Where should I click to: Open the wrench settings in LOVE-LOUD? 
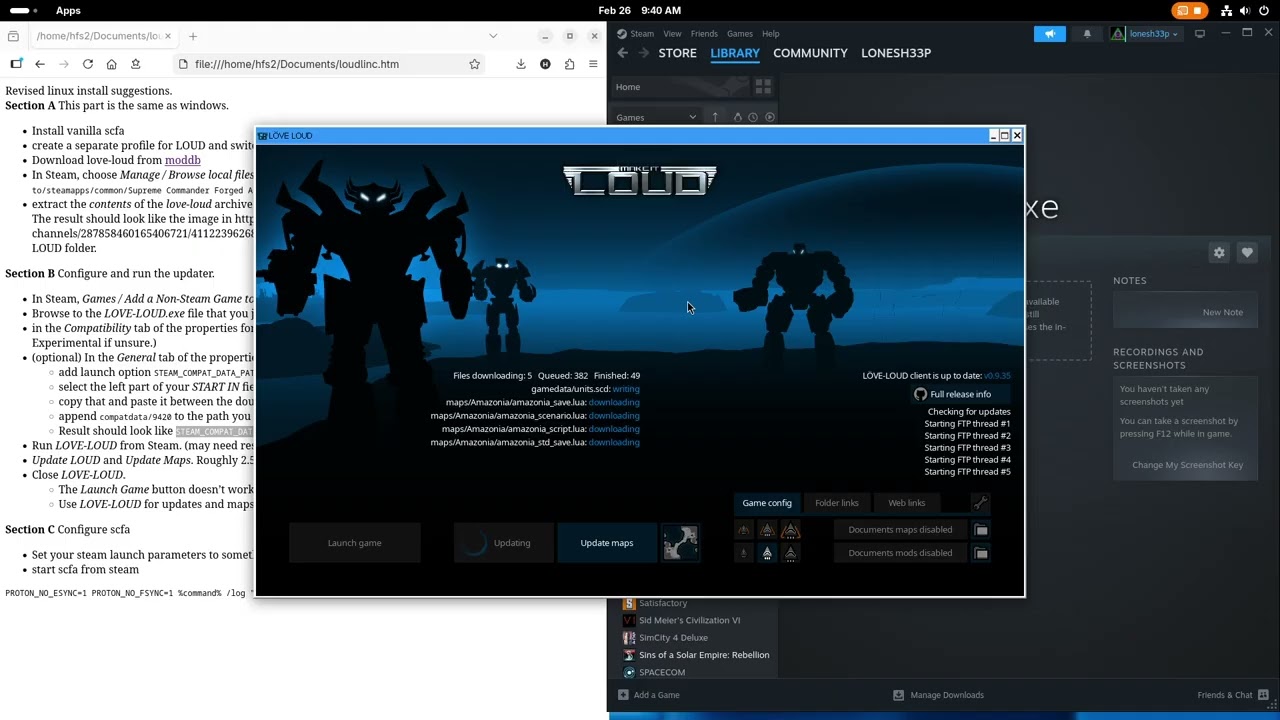pos(980,502)
